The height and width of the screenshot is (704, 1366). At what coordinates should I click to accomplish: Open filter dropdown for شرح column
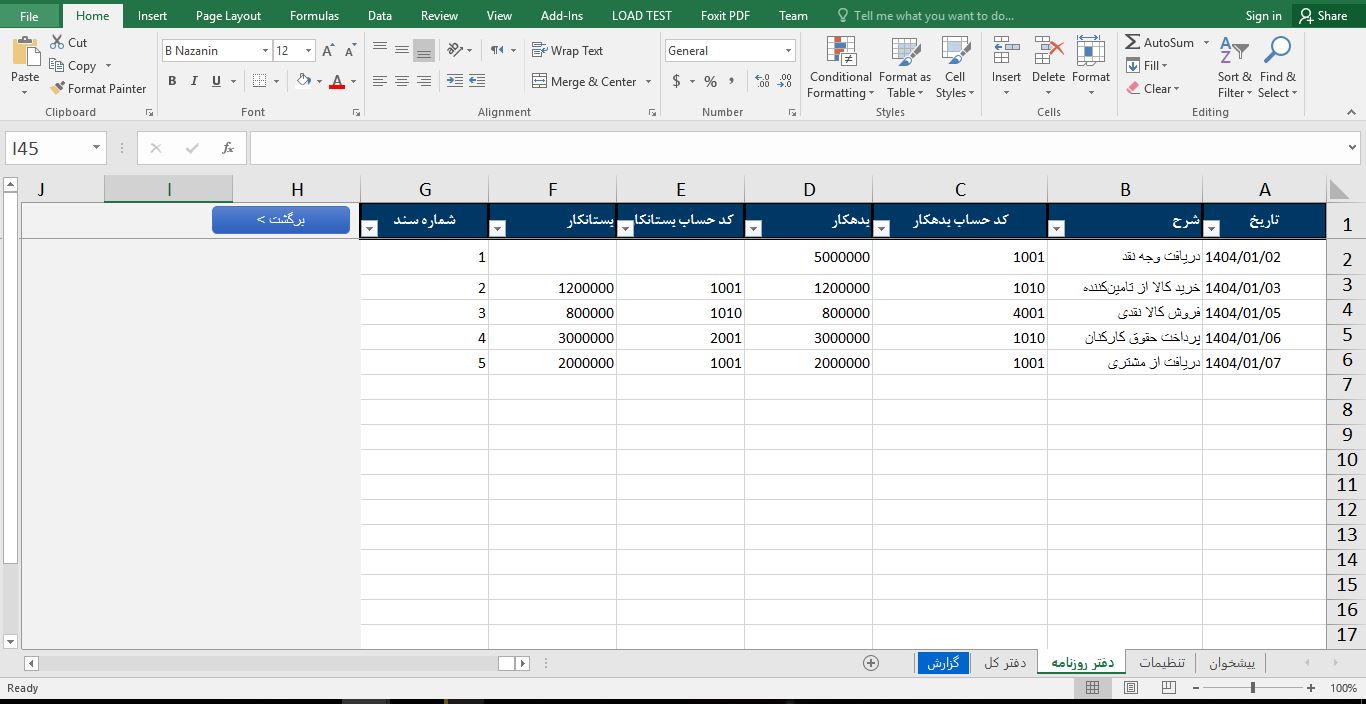click(1057, 228)
